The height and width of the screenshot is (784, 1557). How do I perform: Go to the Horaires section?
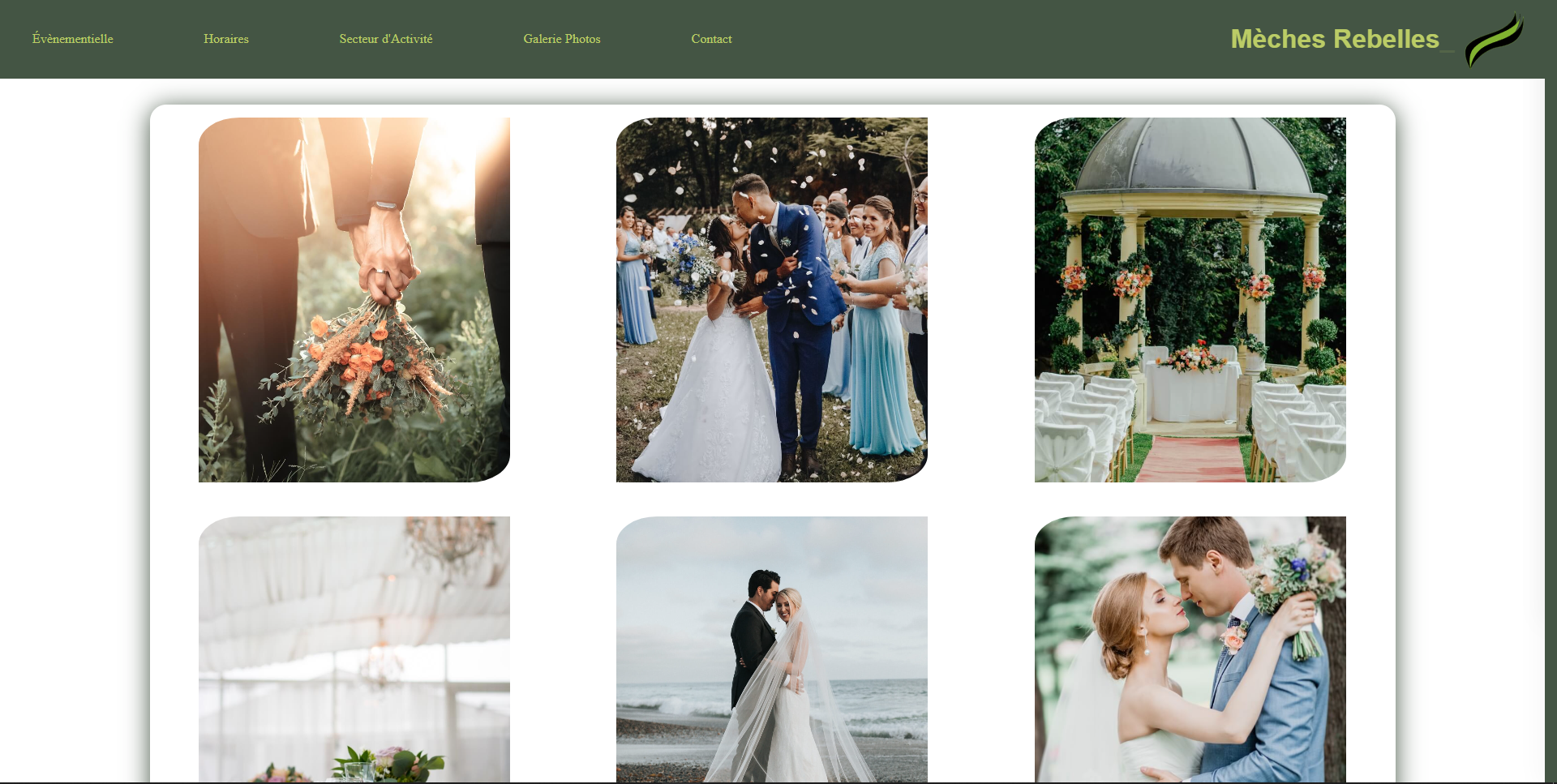225,39
